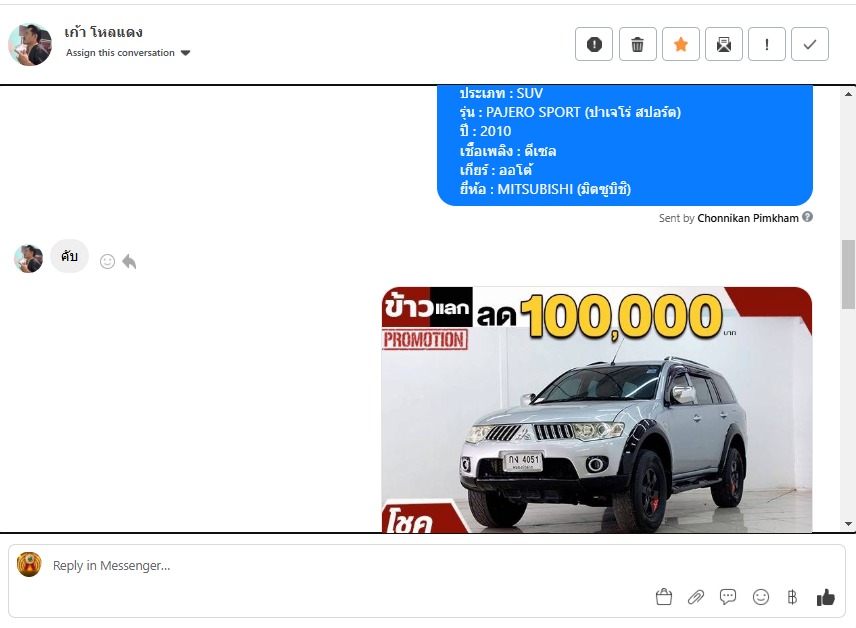Send a thumbs up like
The width and height of the screenshot is (856, 628).
pos(825,597)
